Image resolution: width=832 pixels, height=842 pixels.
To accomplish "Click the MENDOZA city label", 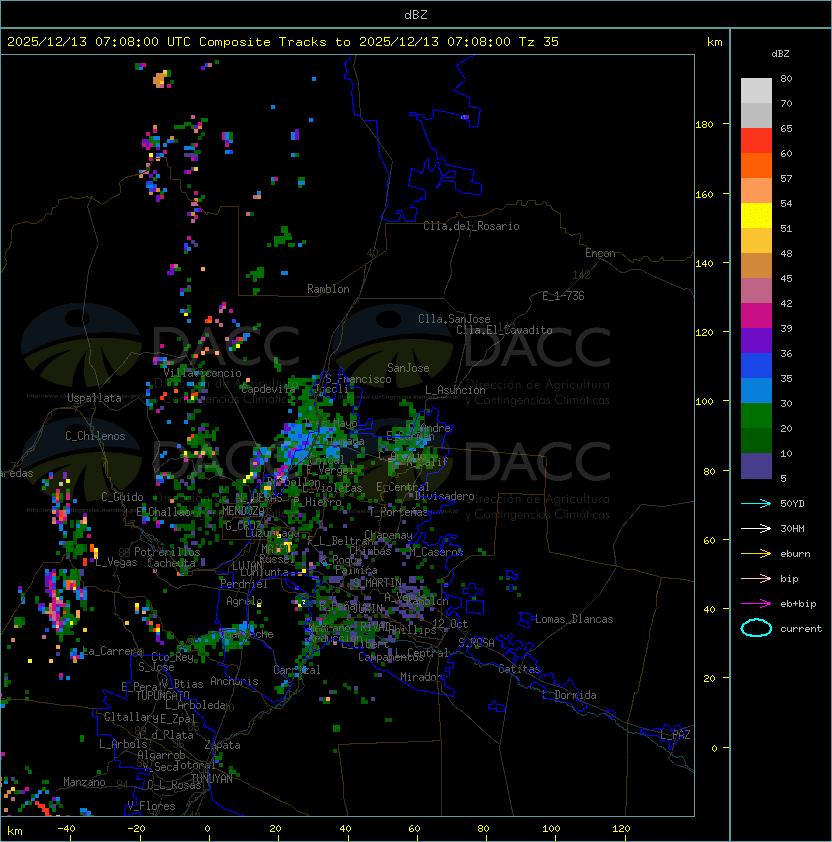I will pos(243,510).
